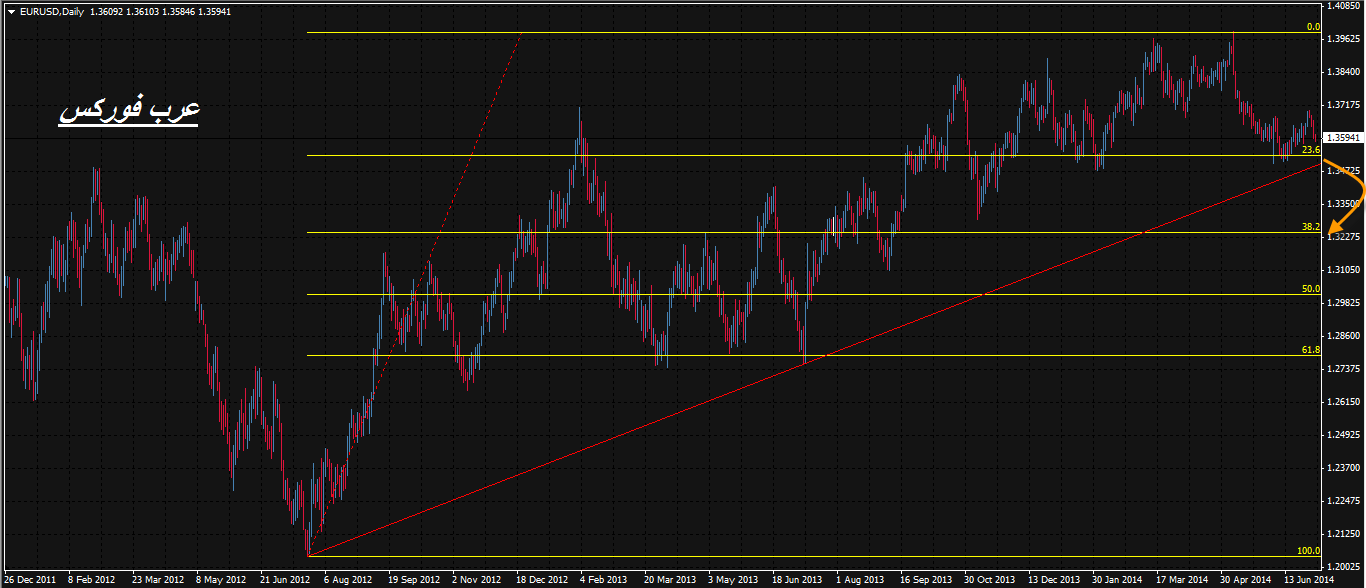Screen dimensions: 1366x588
Task: Select the 23.6 Fibonacci level label
Action: click(1311, 149)
